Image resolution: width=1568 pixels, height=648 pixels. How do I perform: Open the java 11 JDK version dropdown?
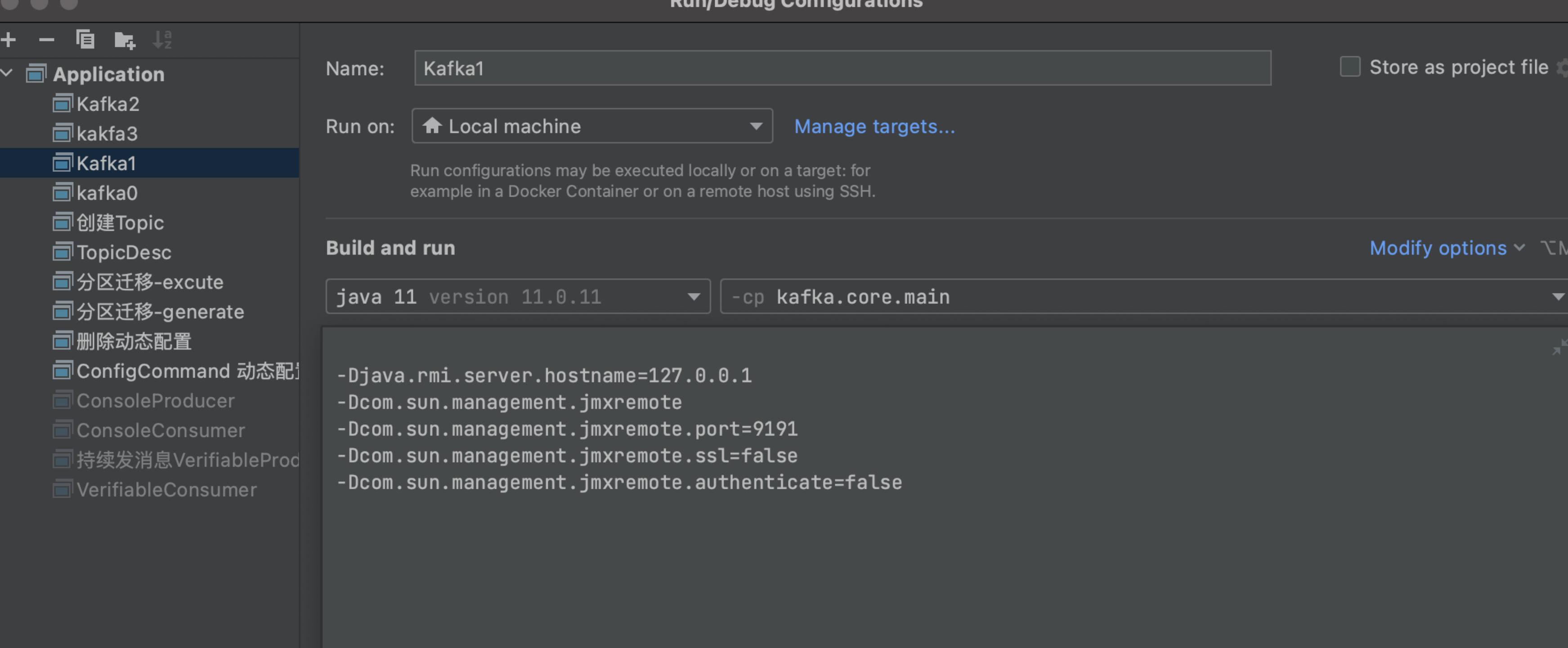pos(517,297)
